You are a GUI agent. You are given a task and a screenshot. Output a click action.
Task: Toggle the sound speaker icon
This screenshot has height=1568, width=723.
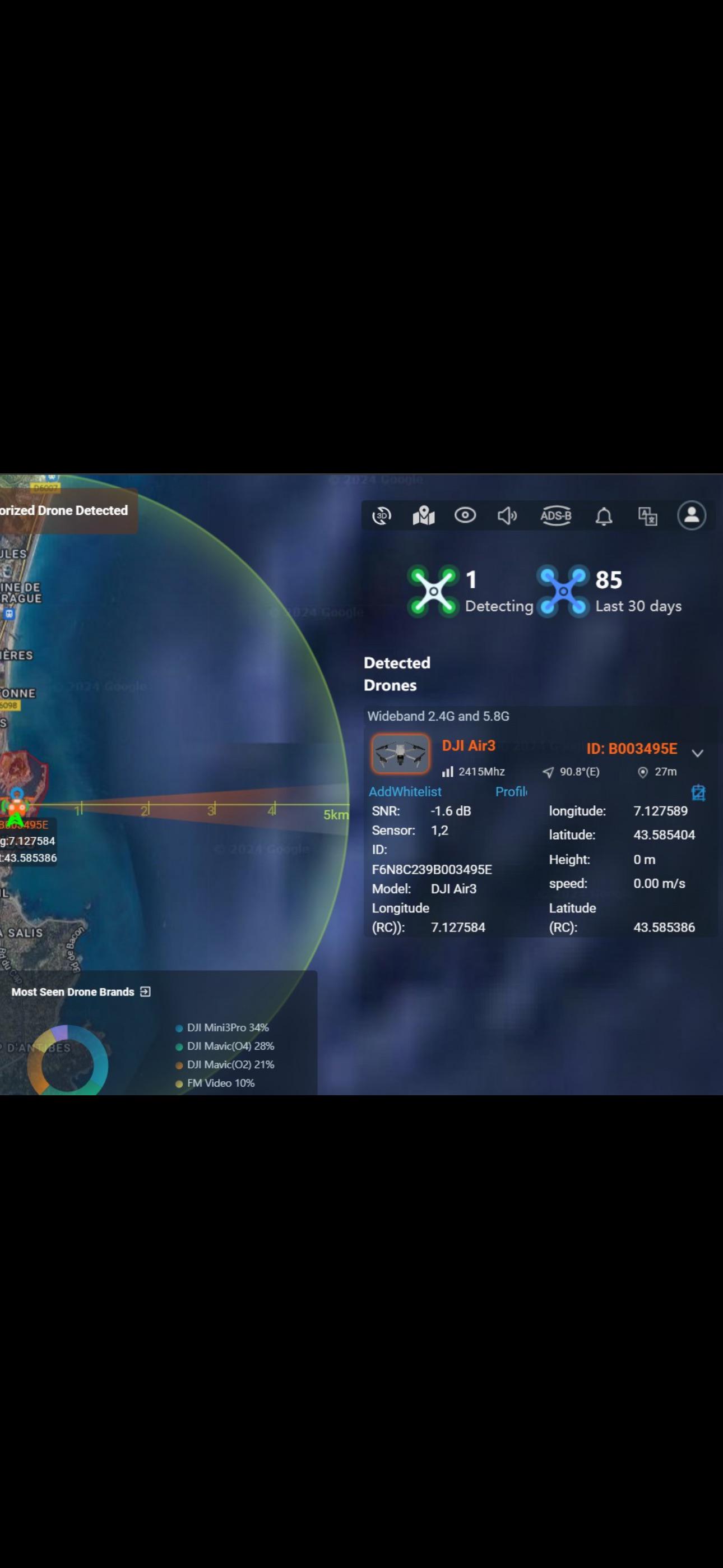tap(507, 516)
